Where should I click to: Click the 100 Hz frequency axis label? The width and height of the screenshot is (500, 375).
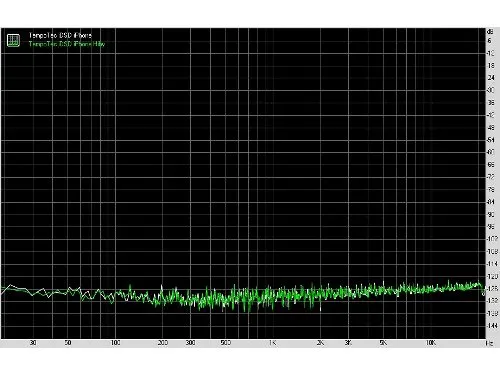pyautogui.click(x=115, y=343)
